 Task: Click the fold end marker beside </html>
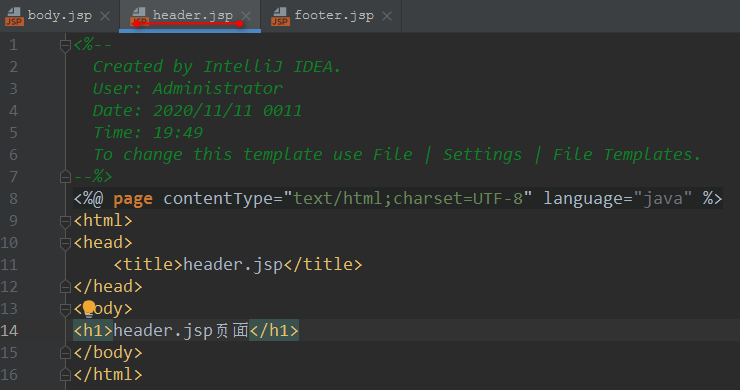click(x=66, y=375)
